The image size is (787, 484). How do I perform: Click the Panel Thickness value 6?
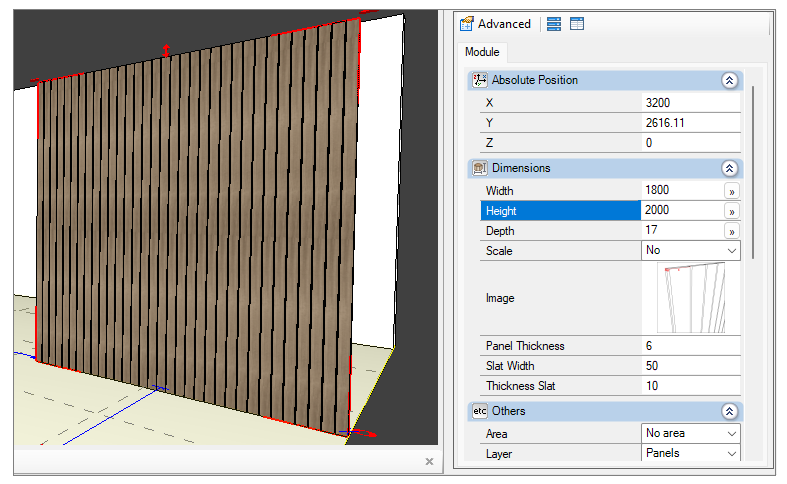click(x=649, y=346)
